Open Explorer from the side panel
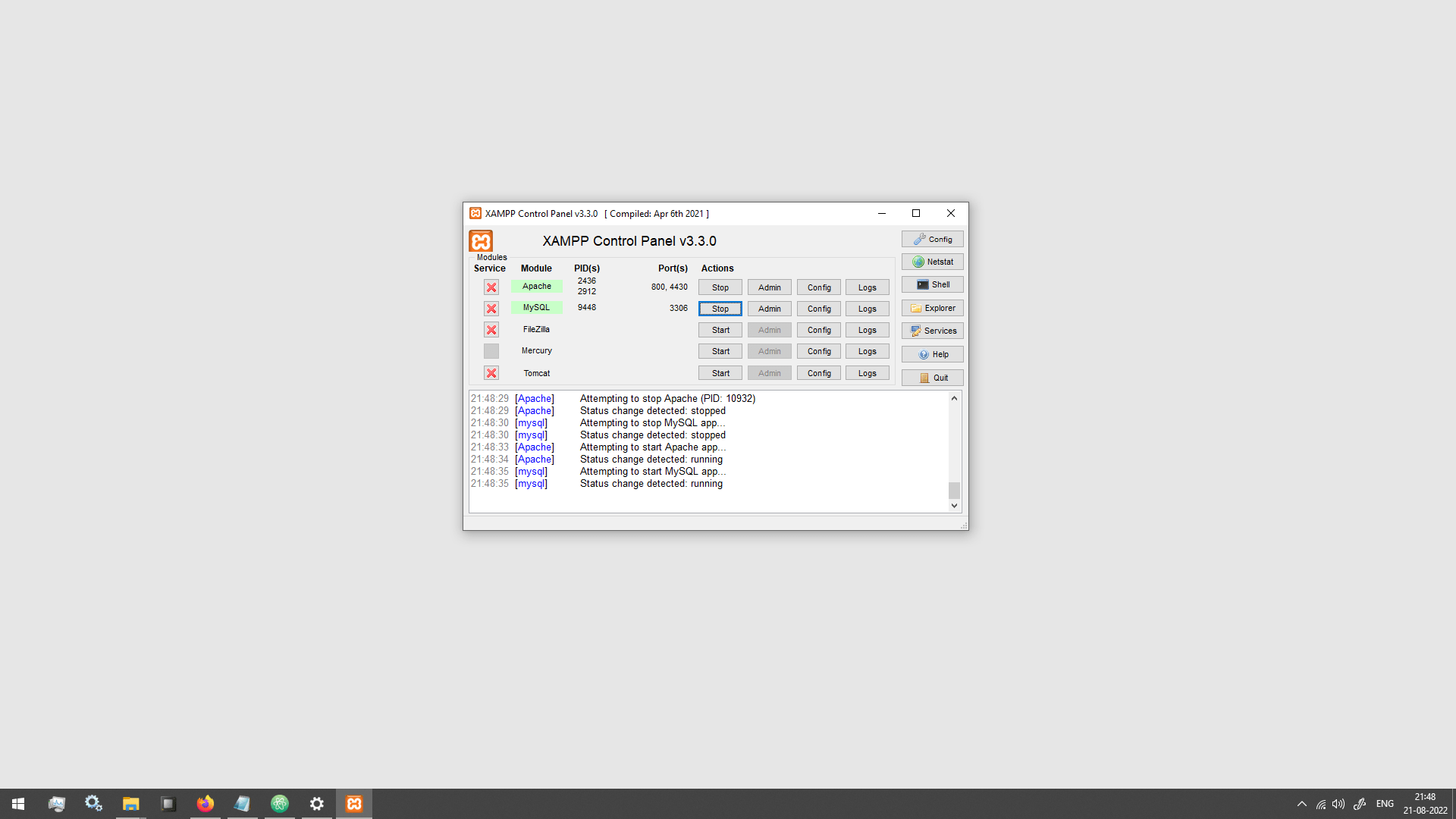1456x819 pixels. pos(932,308)
